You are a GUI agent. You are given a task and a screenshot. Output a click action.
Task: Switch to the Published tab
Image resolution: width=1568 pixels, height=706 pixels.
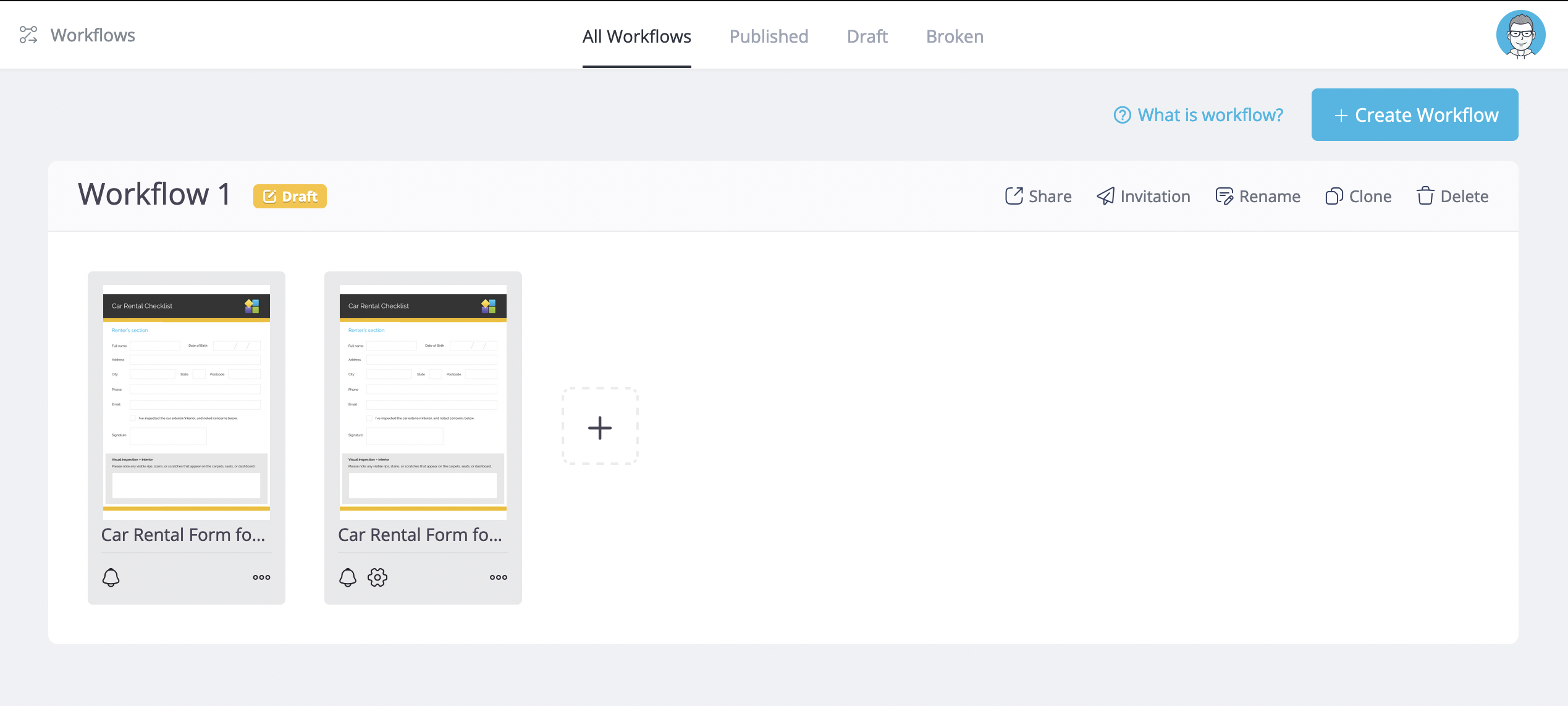tap(769, 36)
